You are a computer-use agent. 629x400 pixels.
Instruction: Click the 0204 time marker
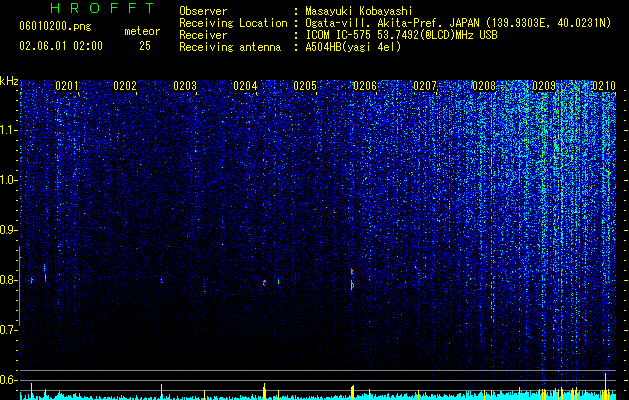point(245,85)
